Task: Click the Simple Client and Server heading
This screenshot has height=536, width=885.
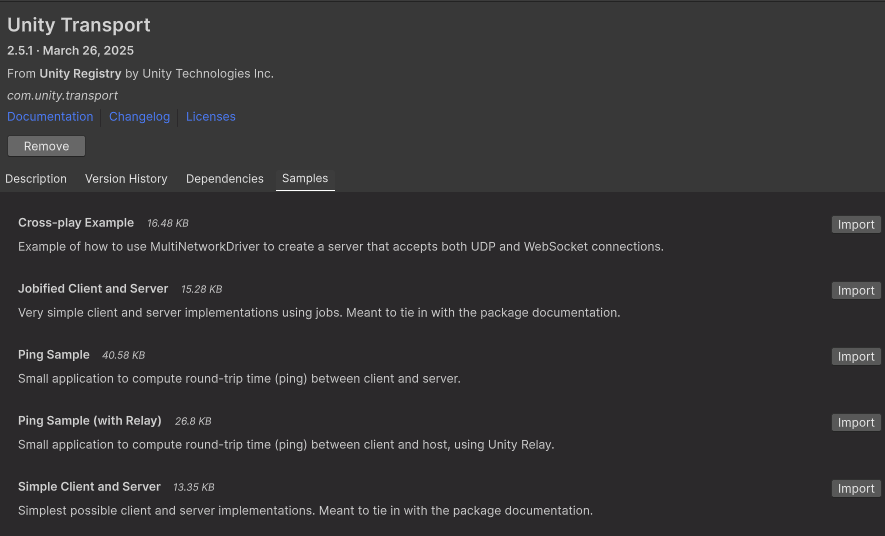Action: pyautogui.click(x=89, y=487)
